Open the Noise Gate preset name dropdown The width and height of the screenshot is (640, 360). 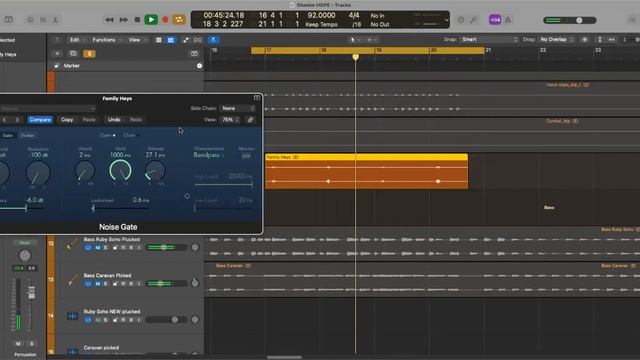tap(48, 108)
